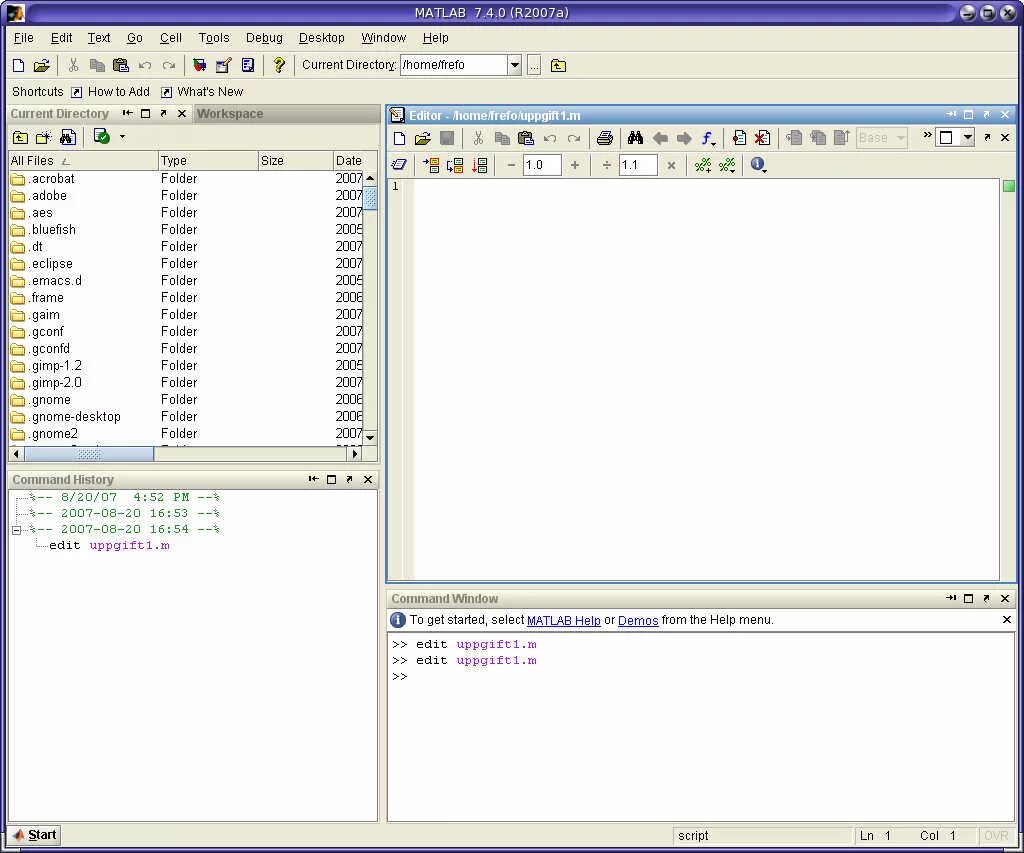Select 'edit uppgift1.m' in Command History
This screenshot has width=1024, height=853.
pyautogui.click(x=109, y=545)
